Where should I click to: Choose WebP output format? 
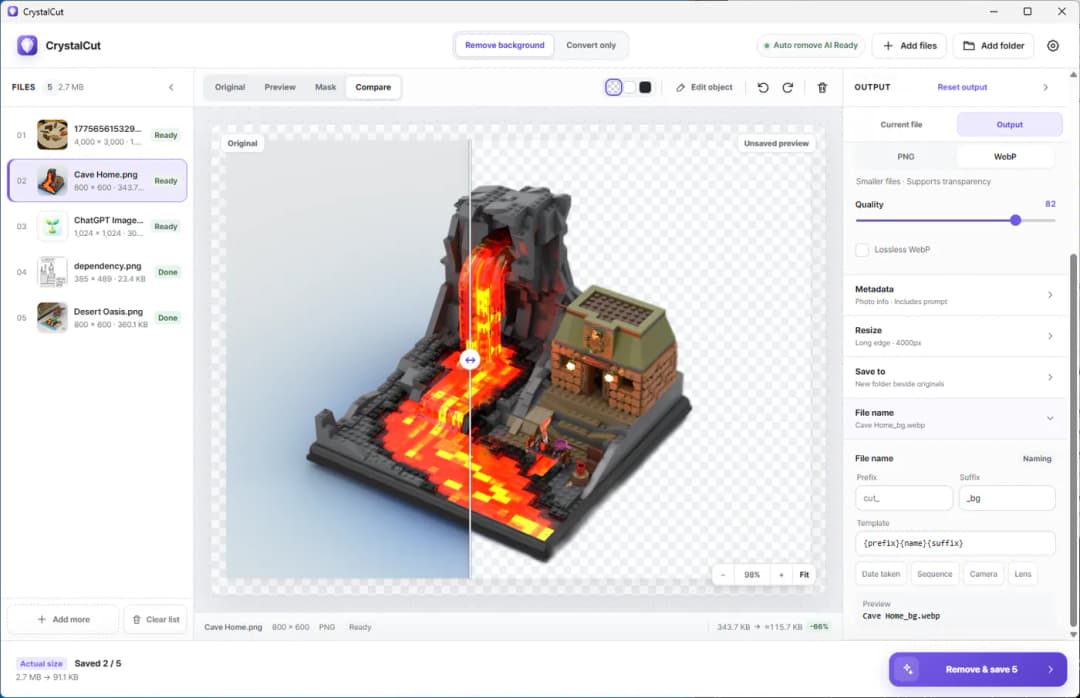tap(1004, 156)
